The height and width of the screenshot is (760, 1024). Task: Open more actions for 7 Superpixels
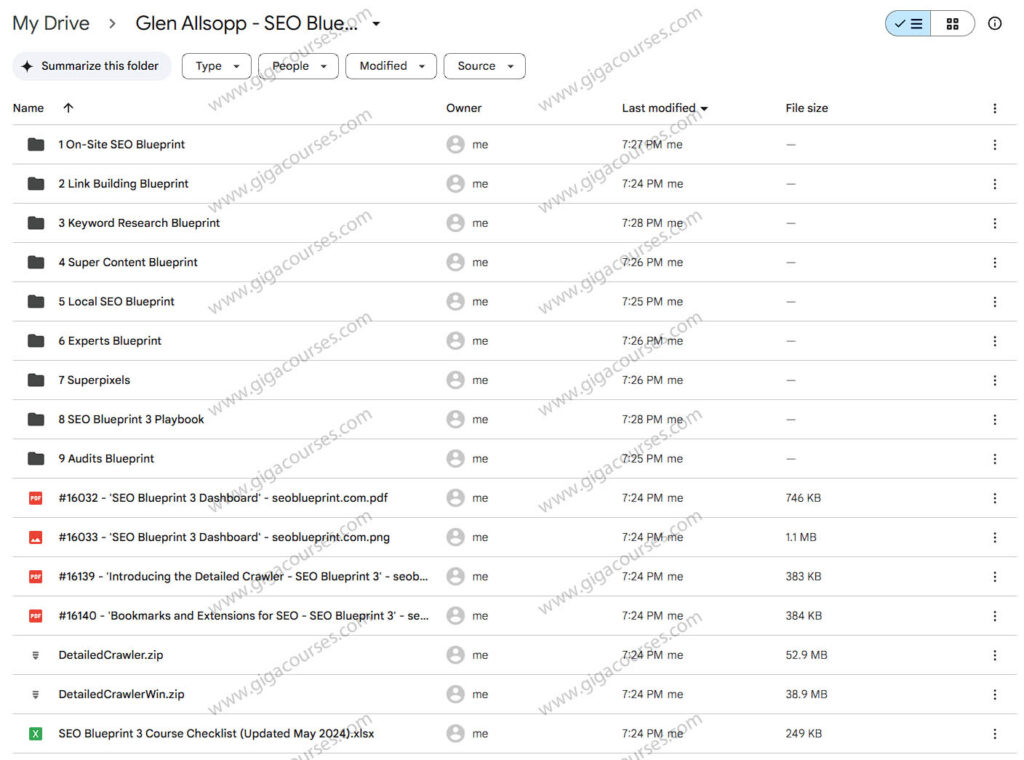pos(994,379)
